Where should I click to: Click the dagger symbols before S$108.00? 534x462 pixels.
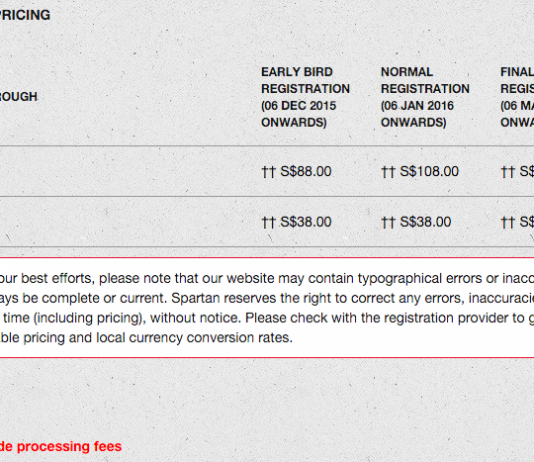[x=388, y=172]
